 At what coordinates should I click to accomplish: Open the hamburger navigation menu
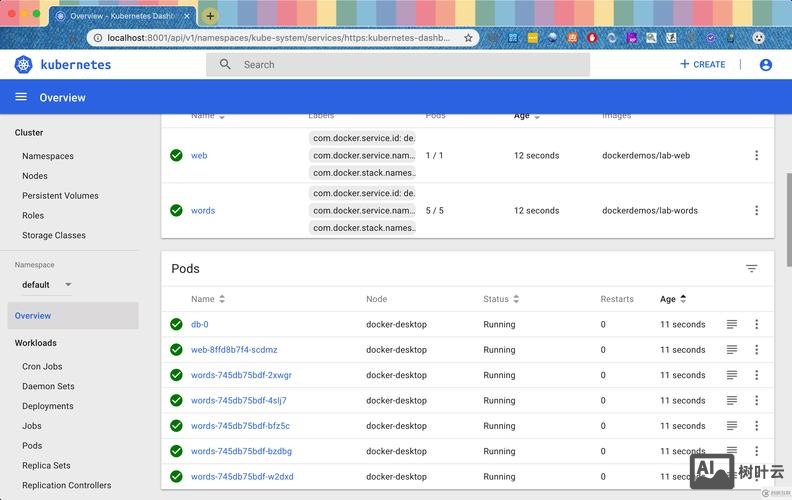(x=21, y=97)
